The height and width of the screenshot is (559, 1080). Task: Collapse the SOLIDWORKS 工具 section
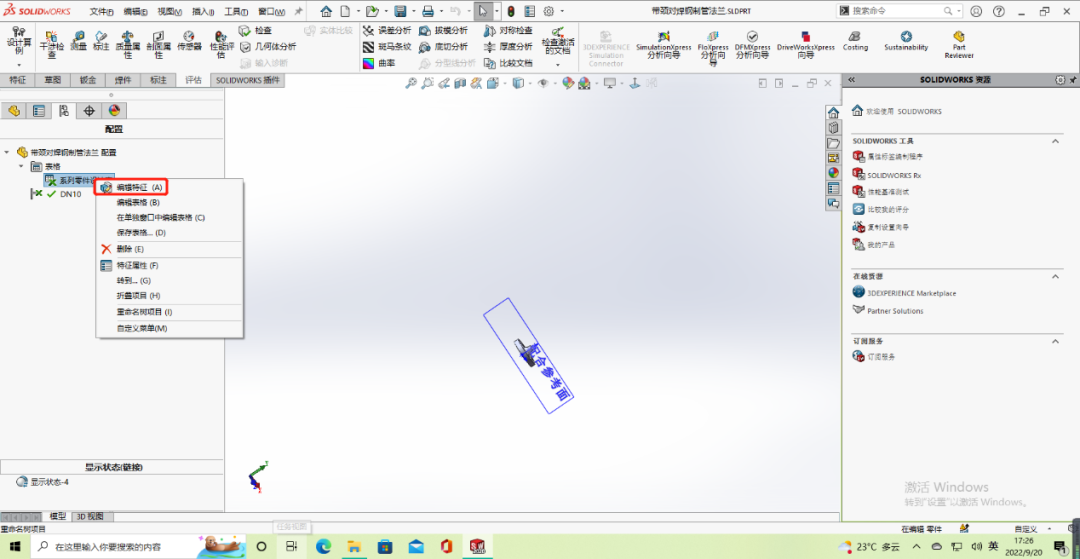coord(1055,141)
